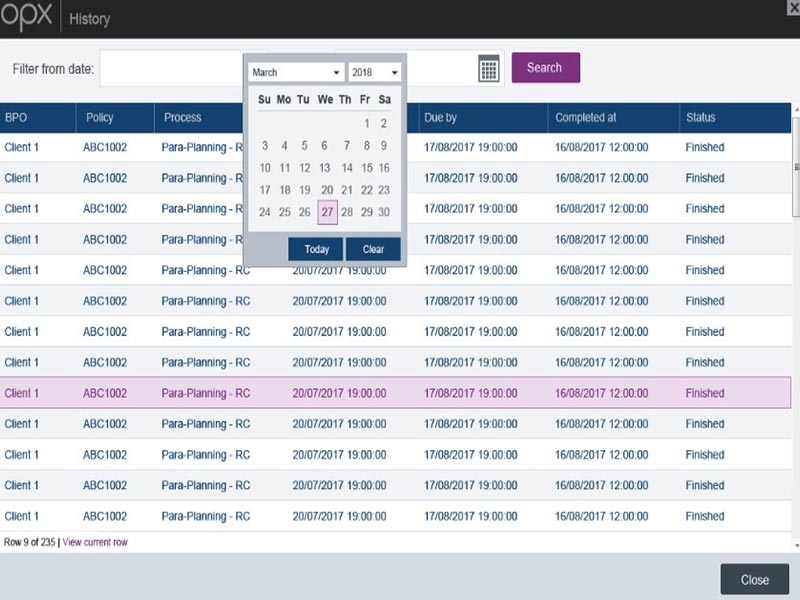Click the BPO column header

tap(18, 117)
